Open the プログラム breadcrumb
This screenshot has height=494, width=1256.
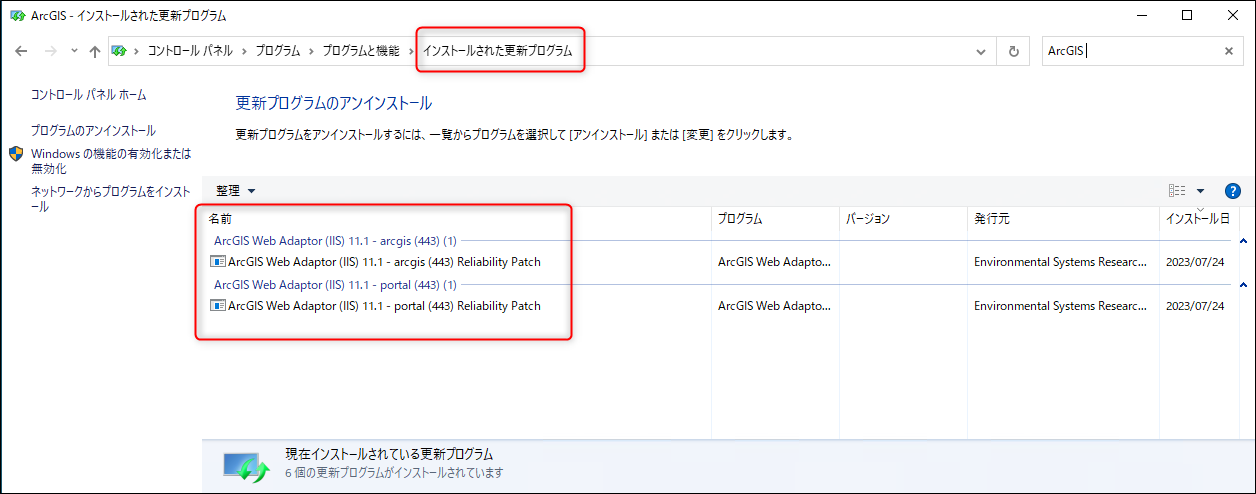(x=277, y=51)
